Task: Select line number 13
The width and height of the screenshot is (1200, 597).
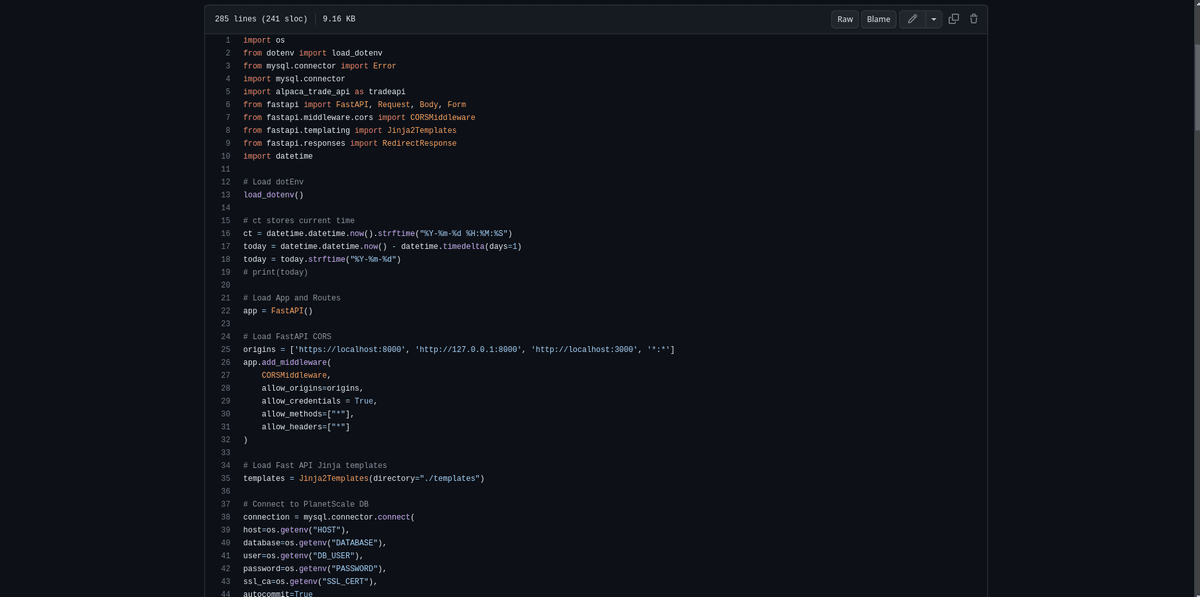Action: point(225,195)
